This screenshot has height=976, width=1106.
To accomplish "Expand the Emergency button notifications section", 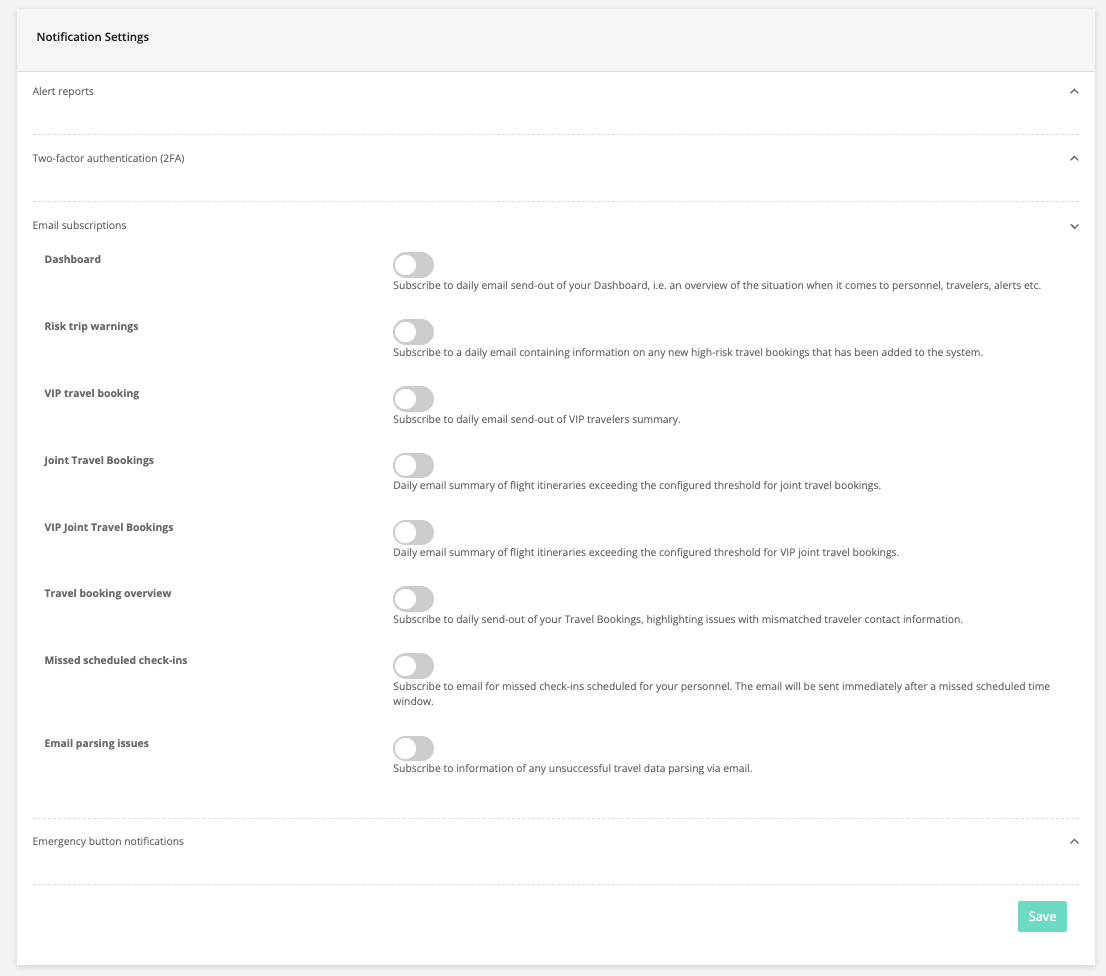I will coord(1074,841).
